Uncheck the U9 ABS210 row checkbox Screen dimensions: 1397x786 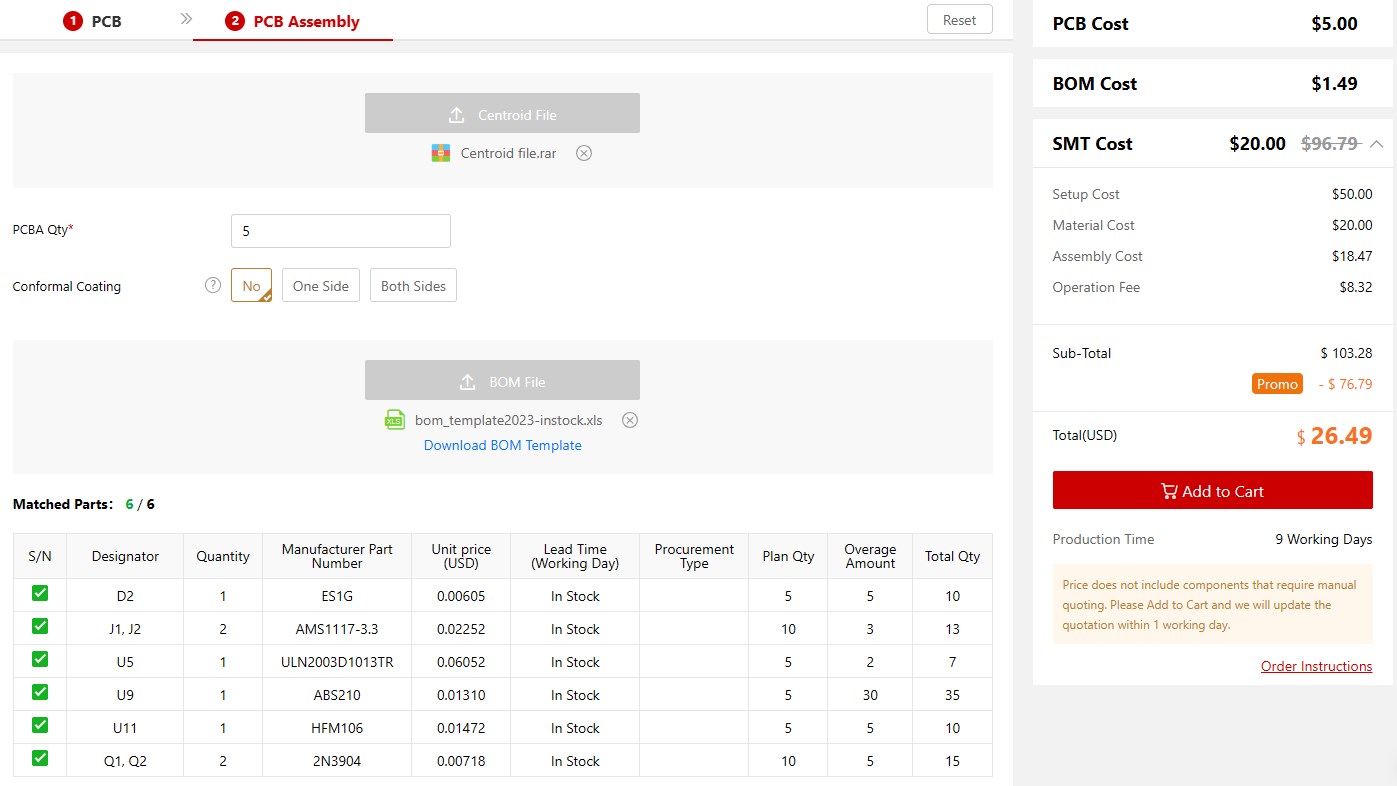pos(40,693)
